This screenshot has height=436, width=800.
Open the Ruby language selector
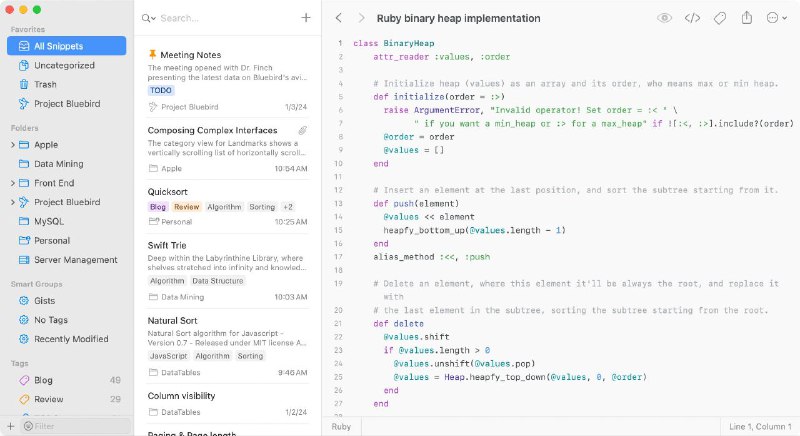(342, 426)
